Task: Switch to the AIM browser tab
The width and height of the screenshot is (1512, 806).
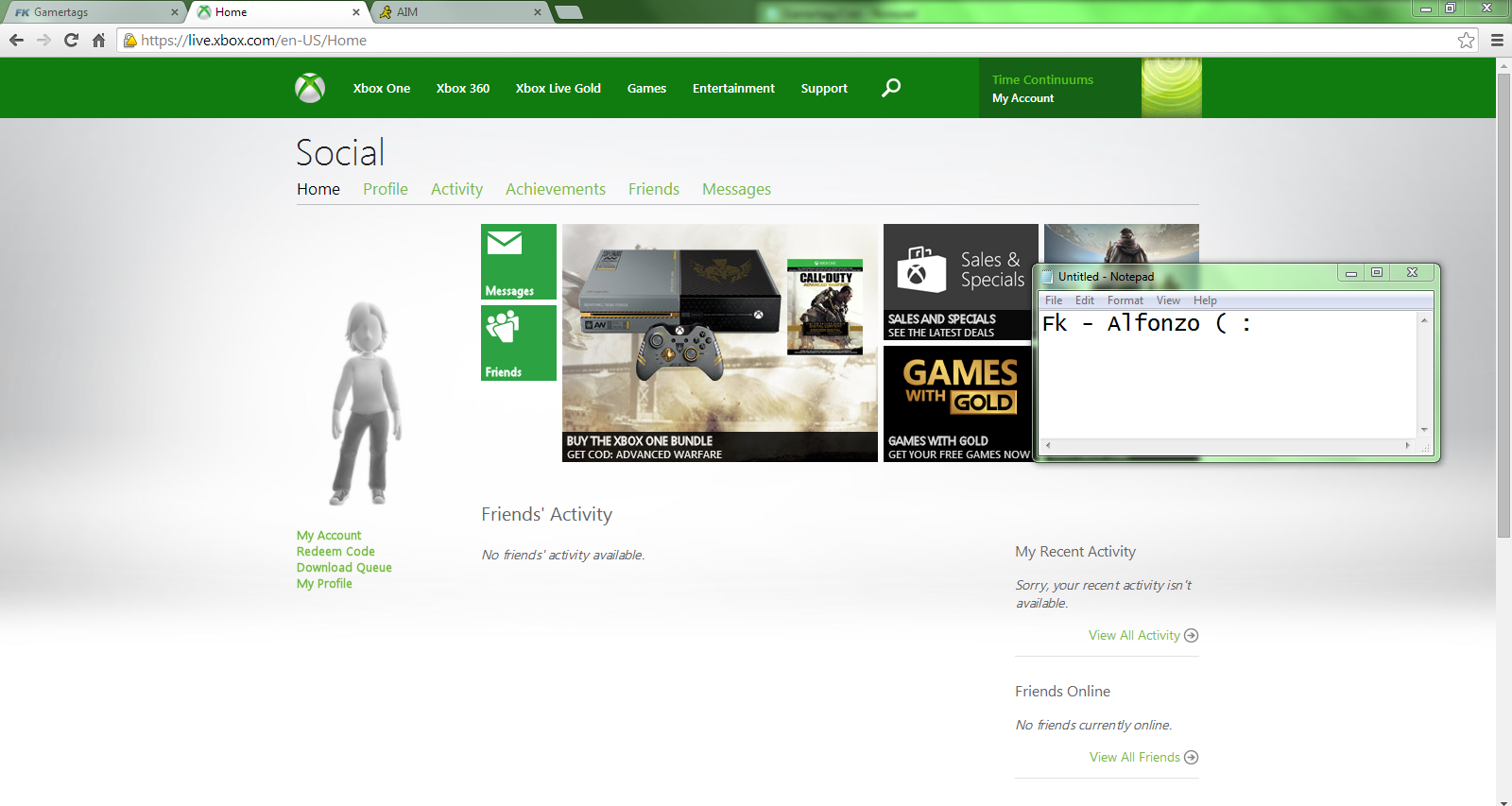Action: (459, 12)
